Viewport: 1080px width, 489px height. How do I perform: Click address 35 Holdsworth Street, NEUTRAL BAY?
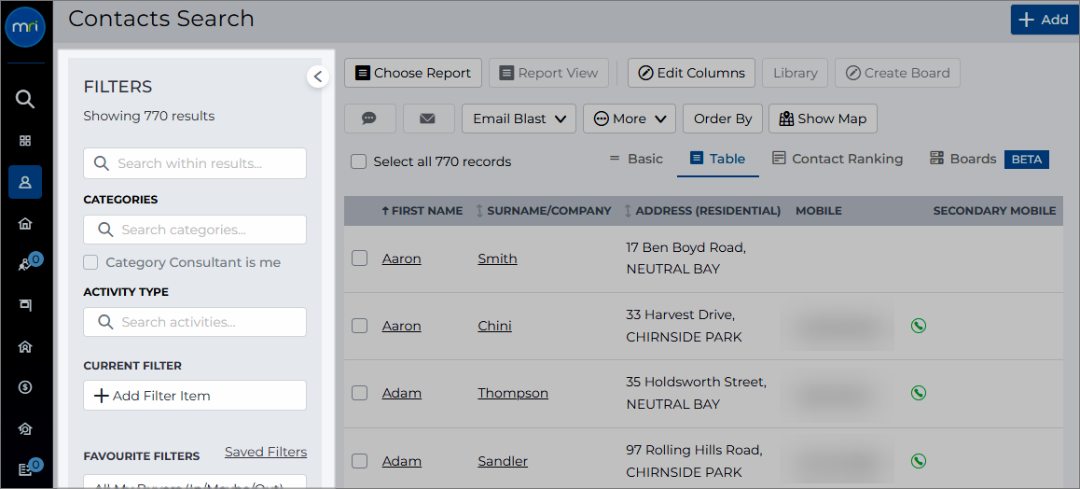point(696,393)
